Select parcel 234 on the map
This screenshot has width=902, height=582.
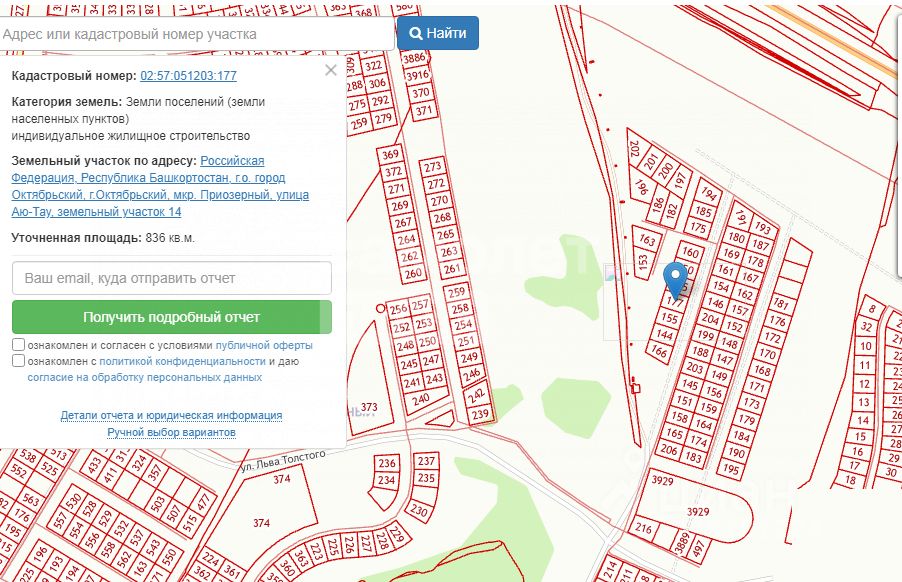(386, 480)
